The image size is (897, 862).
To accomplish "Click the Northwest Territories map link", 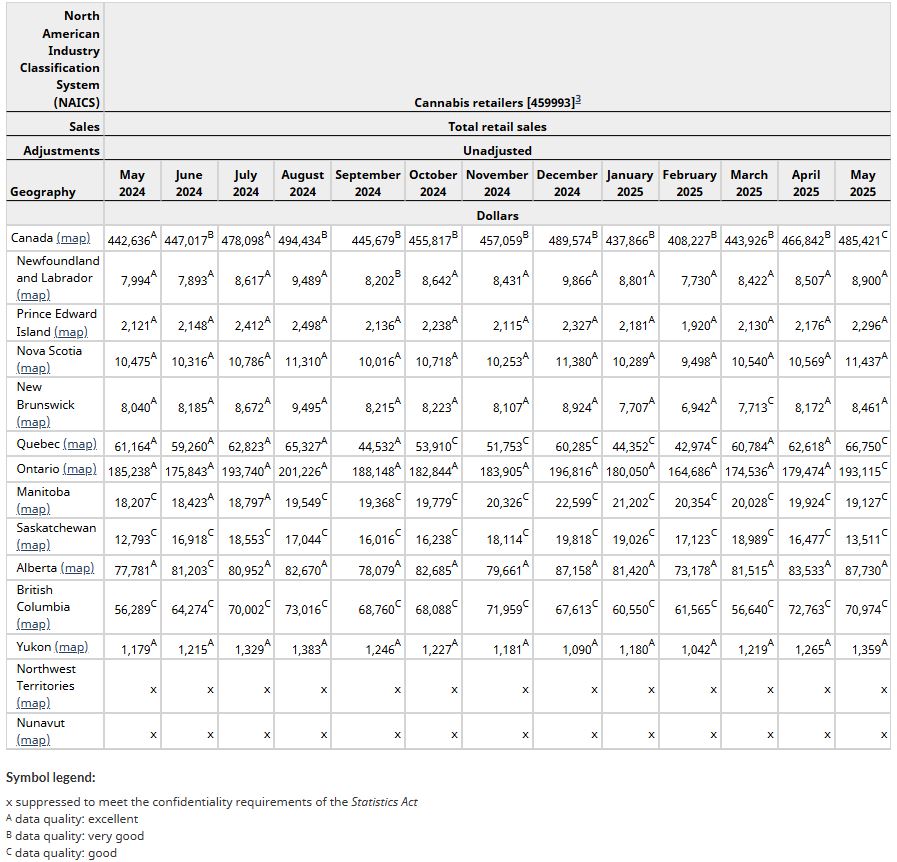I will coord(33,703).
